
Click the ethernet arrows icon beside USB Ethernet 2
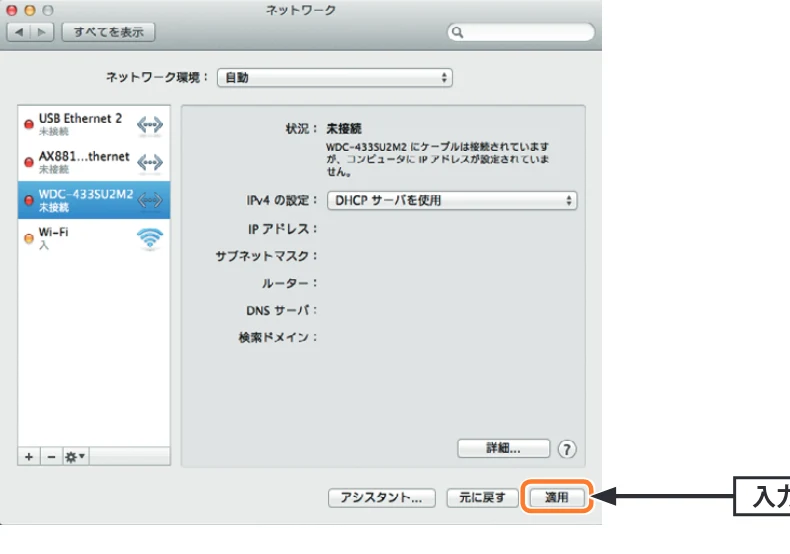click(150, 125)
